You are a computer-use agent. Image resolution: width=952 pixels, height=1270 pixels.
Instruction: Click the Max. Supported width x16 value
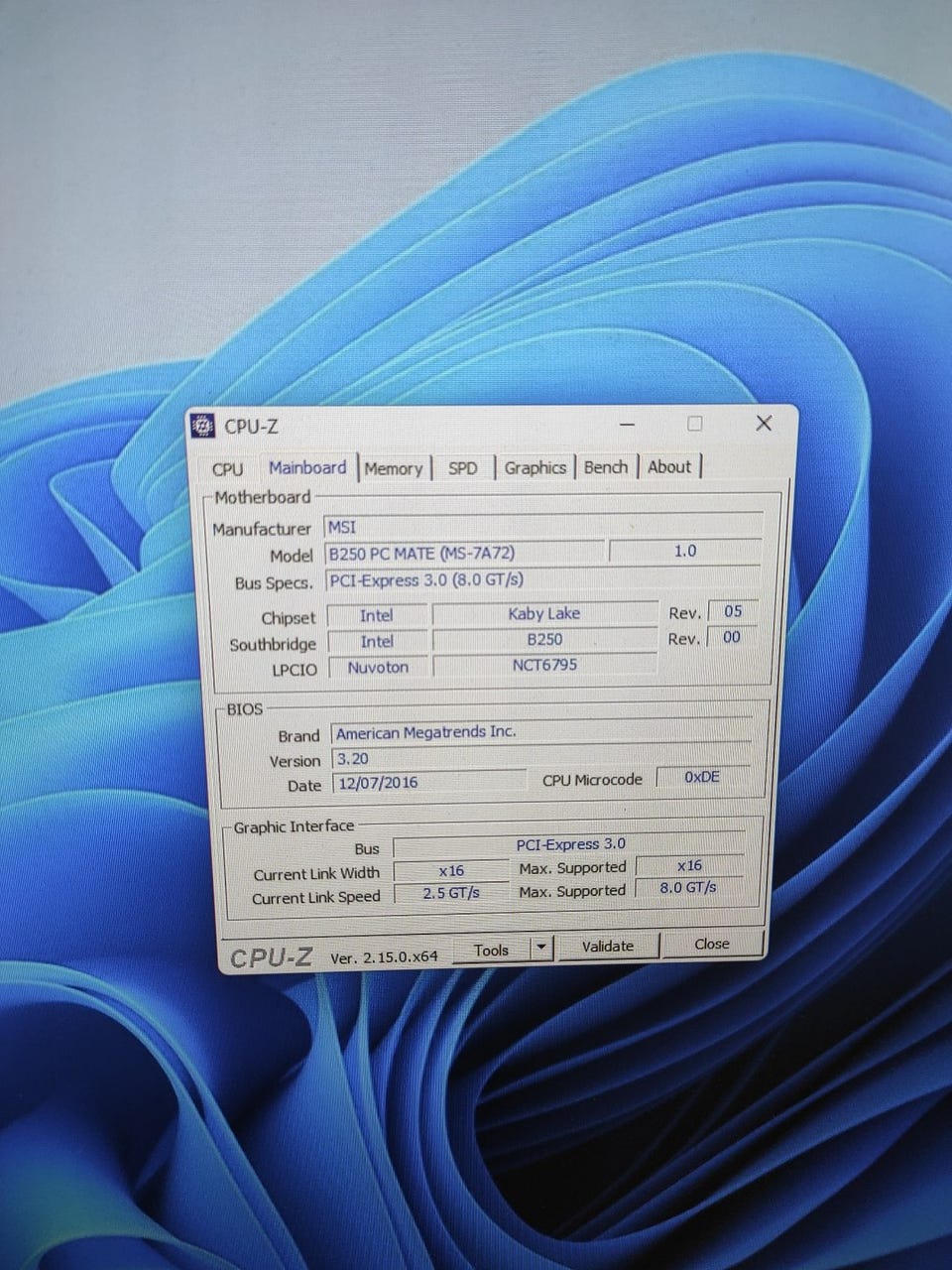pyautogui.click(x=689, y=865)
